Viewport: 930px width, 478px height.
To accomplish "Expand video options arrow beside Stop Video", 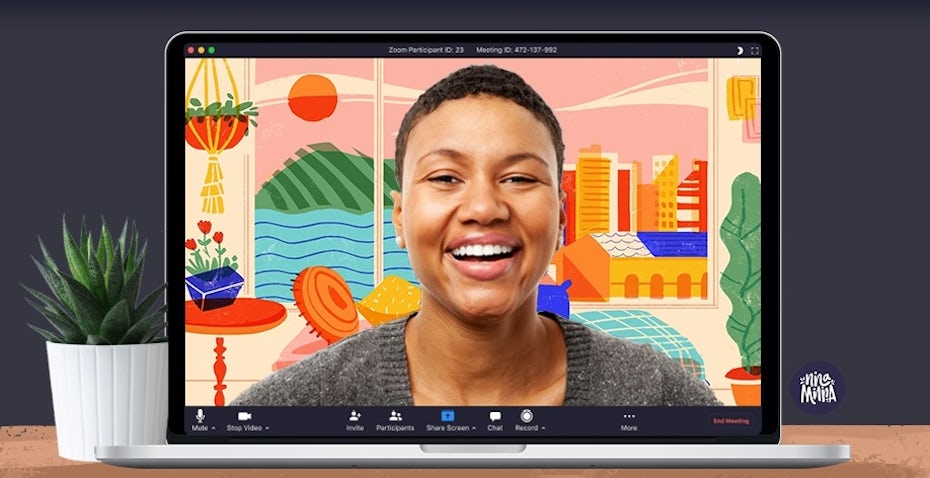I will coord(267,428).
